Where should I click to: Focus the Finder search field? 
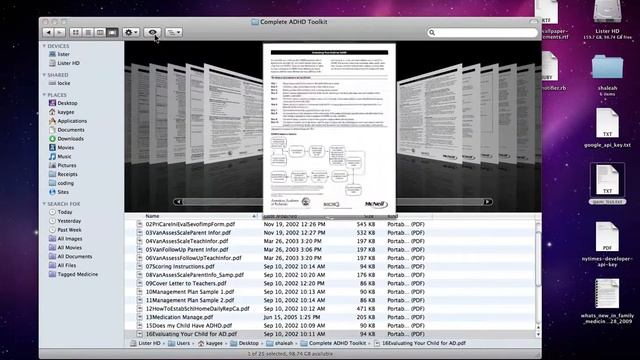pyautogui.click(x=482, y=32)
